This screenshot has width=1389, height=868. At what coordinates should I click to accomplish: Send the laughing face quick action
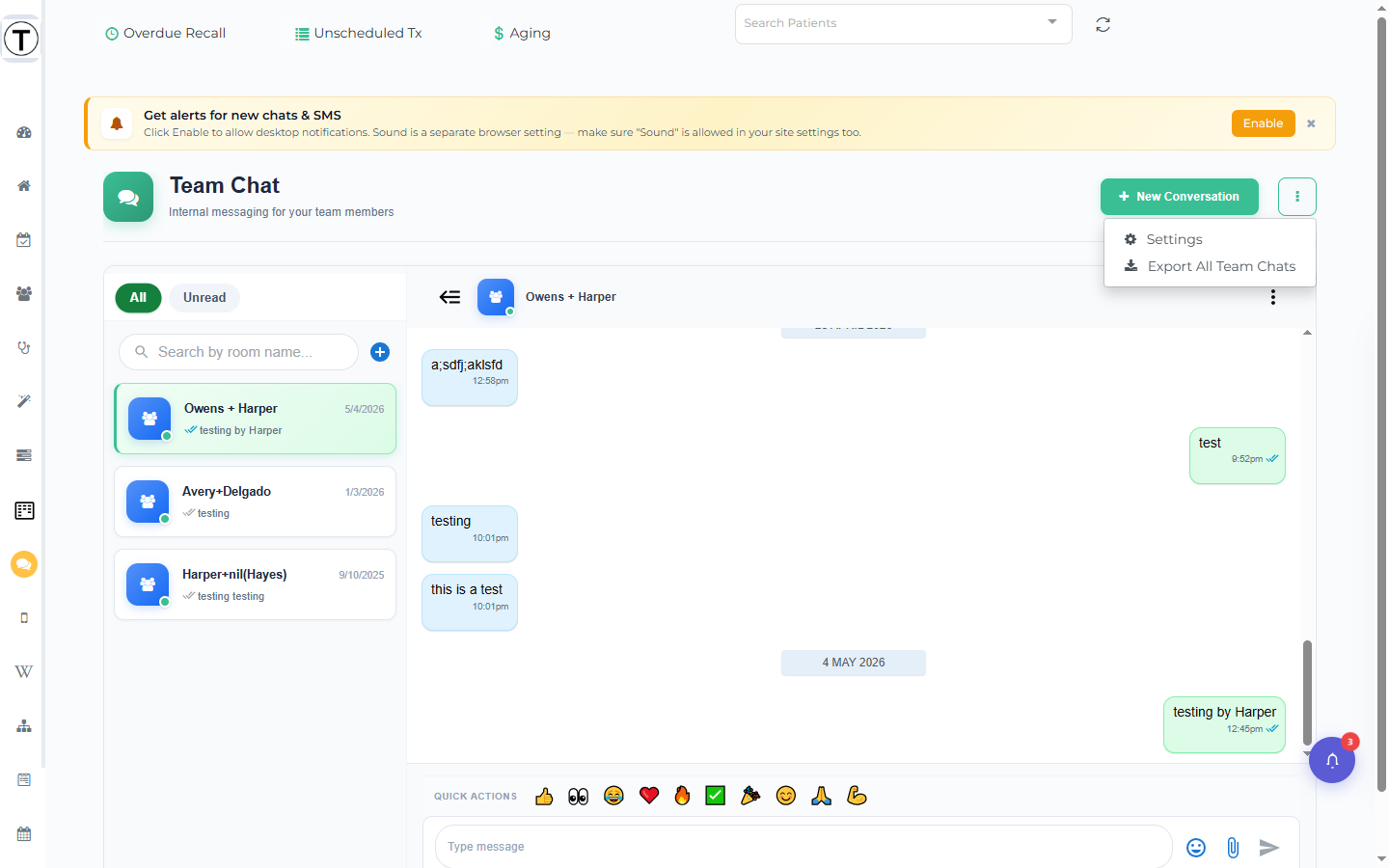pos(613,796)
